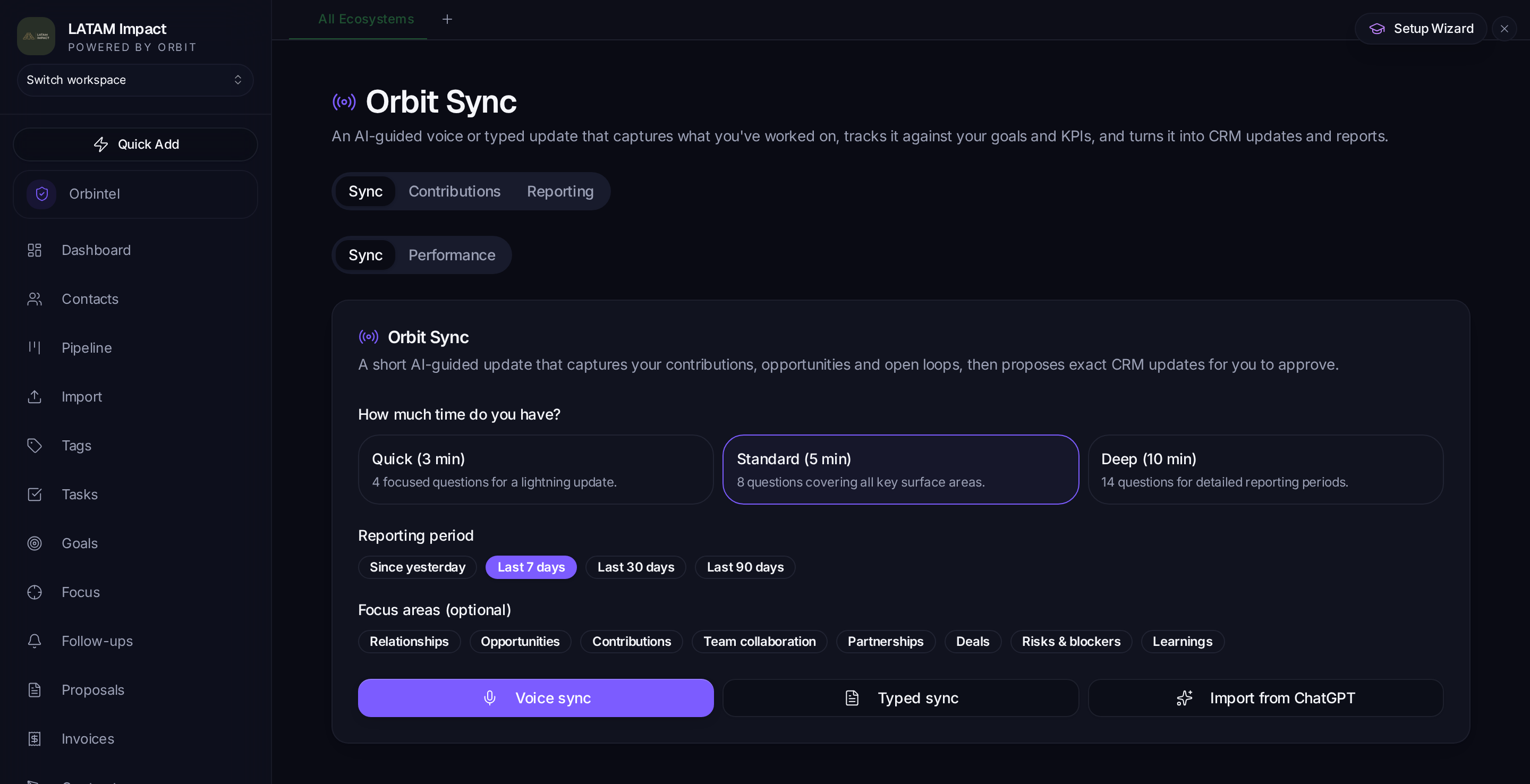Click the LATAM Impact workspace logo

coord(36,36)
